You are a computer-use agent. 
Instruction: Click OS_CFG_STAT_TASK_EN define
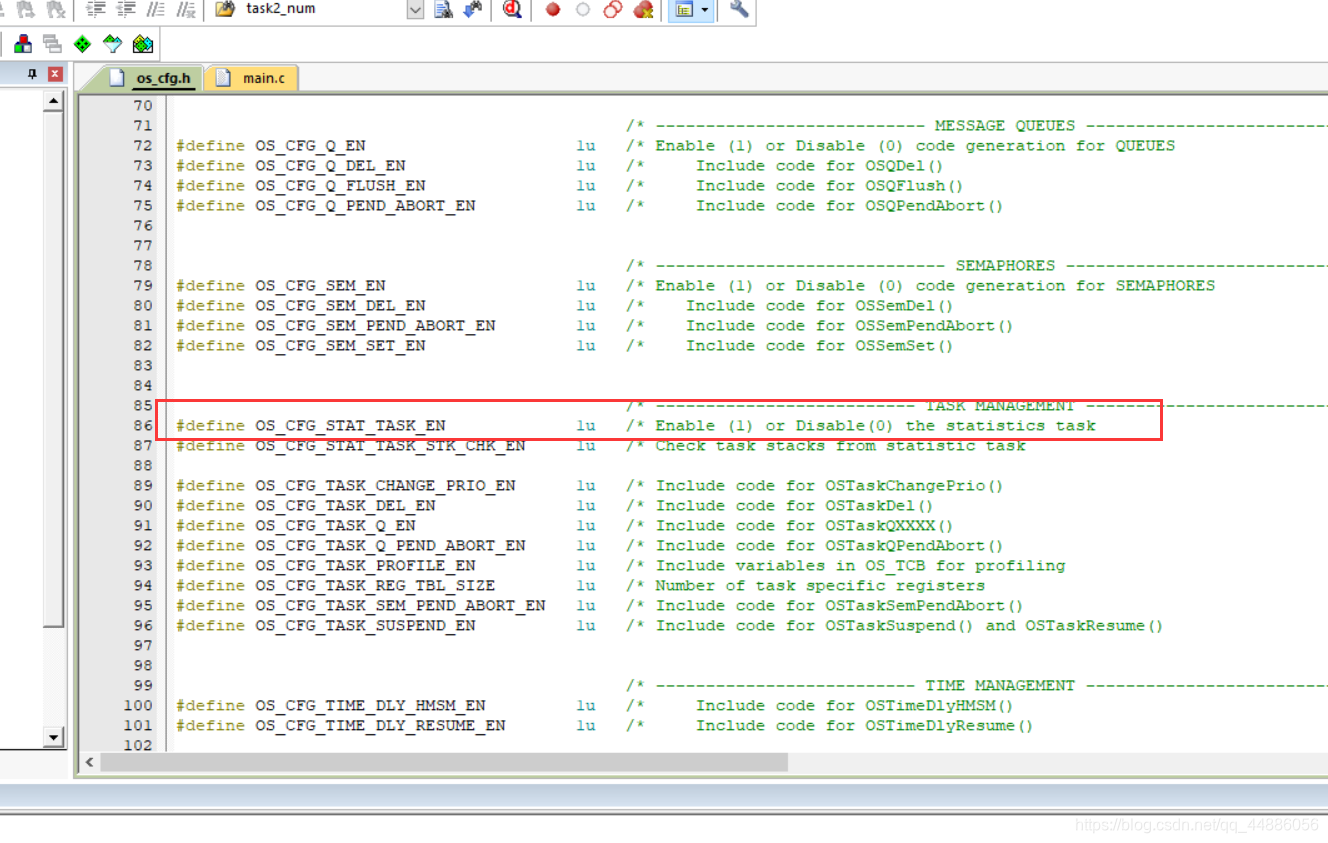pos(350,426)
